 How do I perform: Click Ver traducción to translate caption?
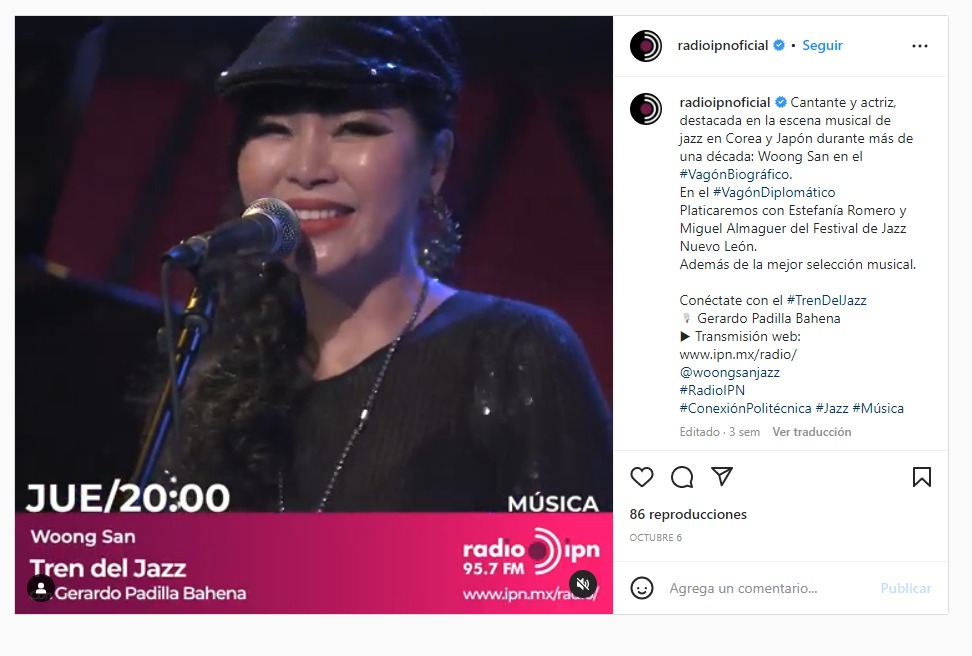click(x=811, y=432)
